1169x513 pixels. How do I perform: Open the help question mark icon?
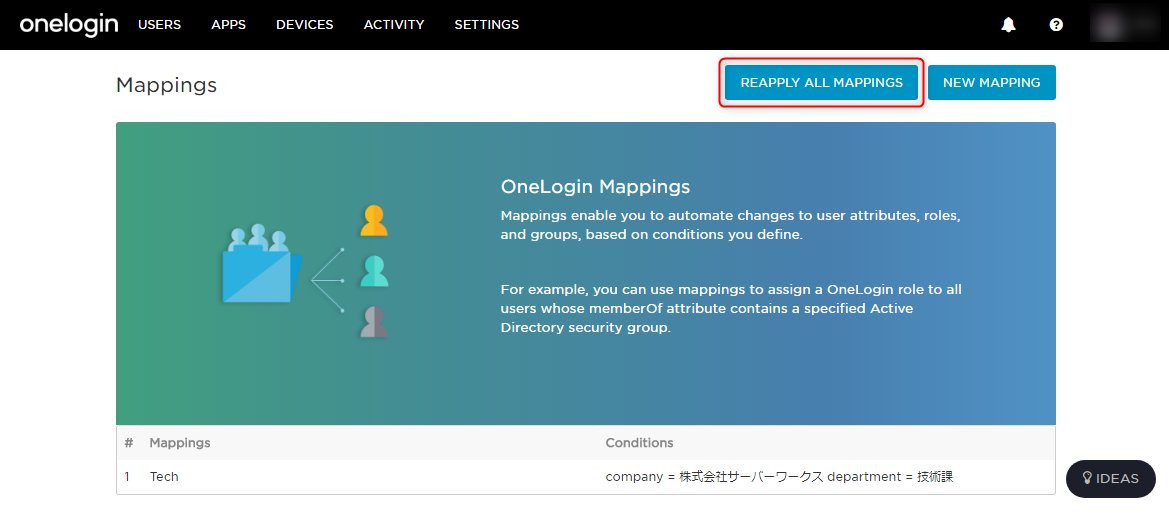(1056, 25)
